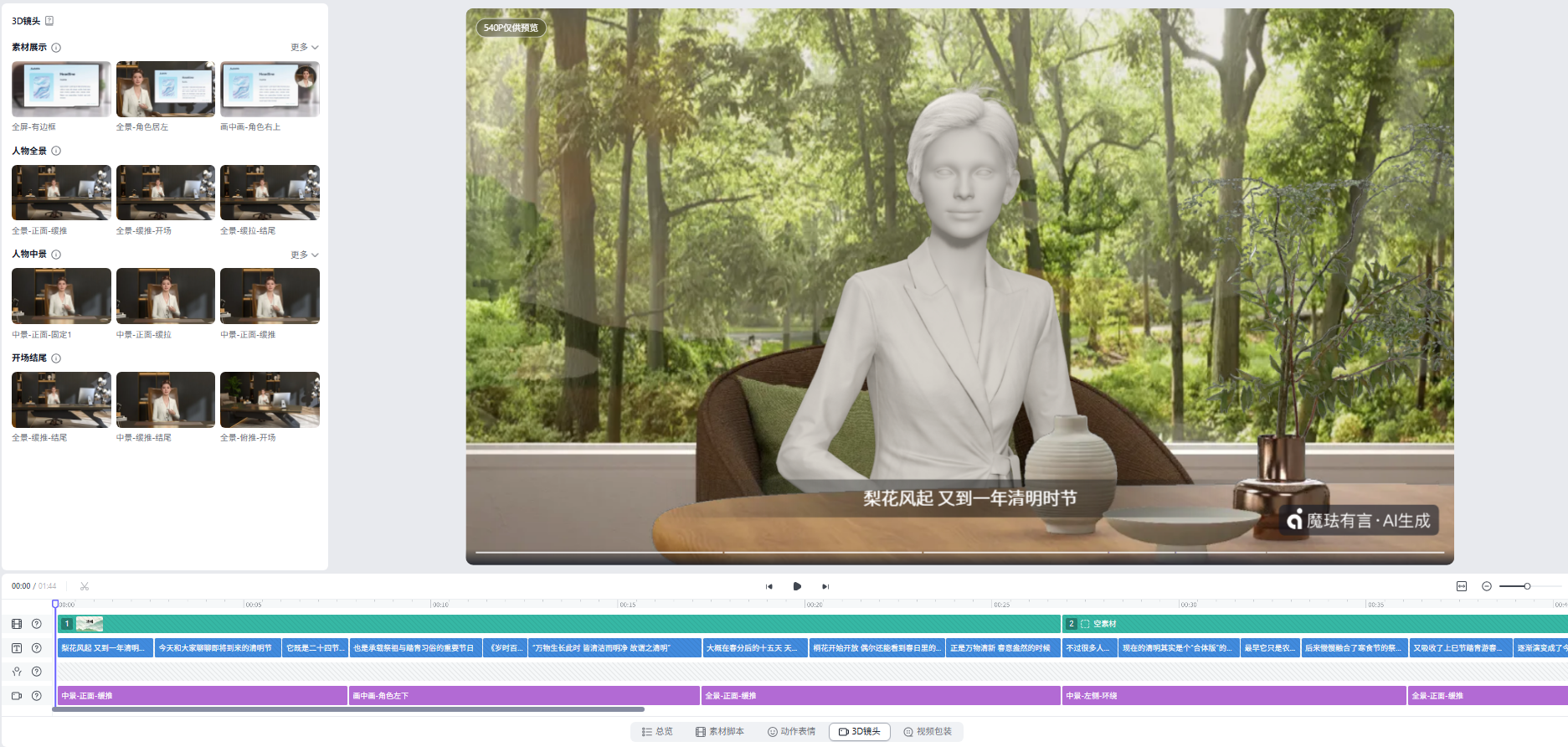1568x747 pixels.
Task: Open help for the subtitle track
Action: click(x=37, y=648)
